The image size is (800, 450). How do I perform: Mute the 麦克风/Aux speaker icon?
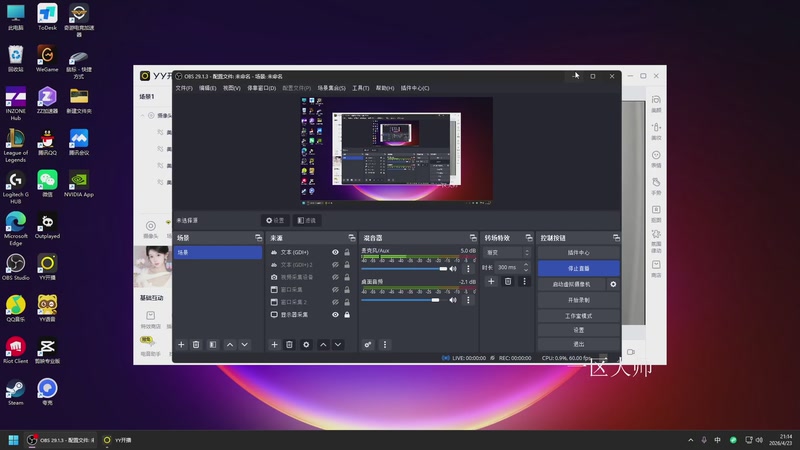point(453,269)
